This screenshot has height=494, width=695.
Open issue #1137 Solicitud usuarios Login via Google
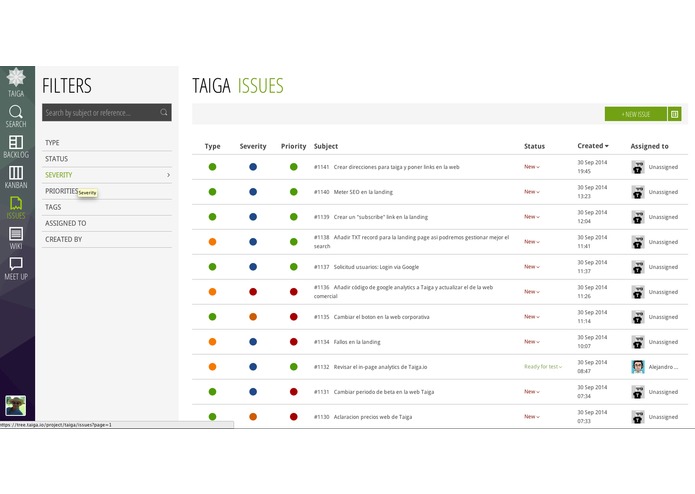pos(366,267)
